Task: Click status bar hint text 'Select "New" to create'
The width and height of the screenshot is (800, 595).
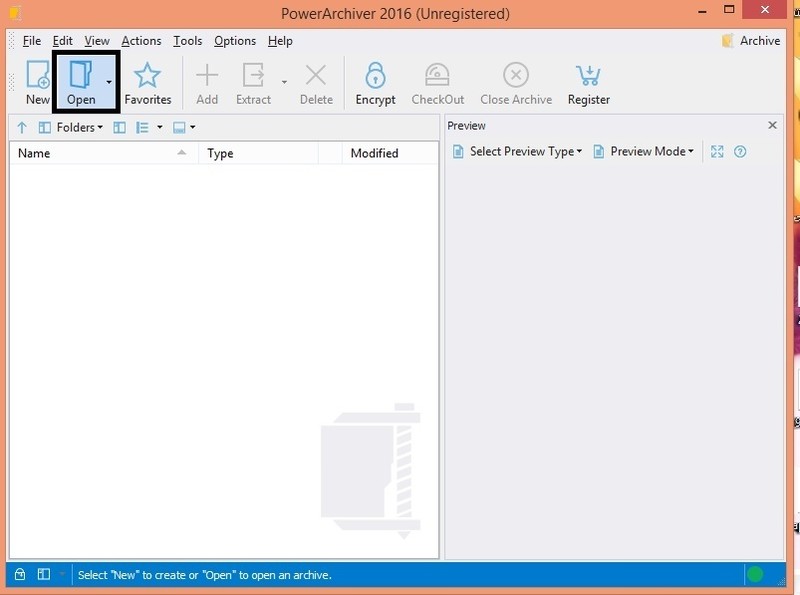Action: coord(205,575)
